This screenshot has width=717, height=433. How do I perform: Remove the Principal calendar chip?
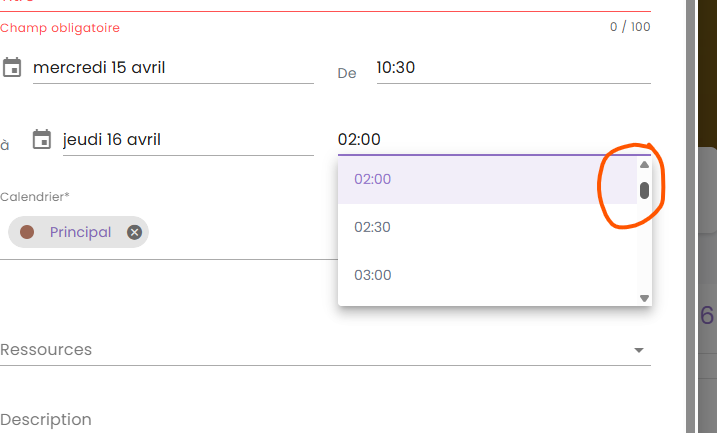click(135, 233)
